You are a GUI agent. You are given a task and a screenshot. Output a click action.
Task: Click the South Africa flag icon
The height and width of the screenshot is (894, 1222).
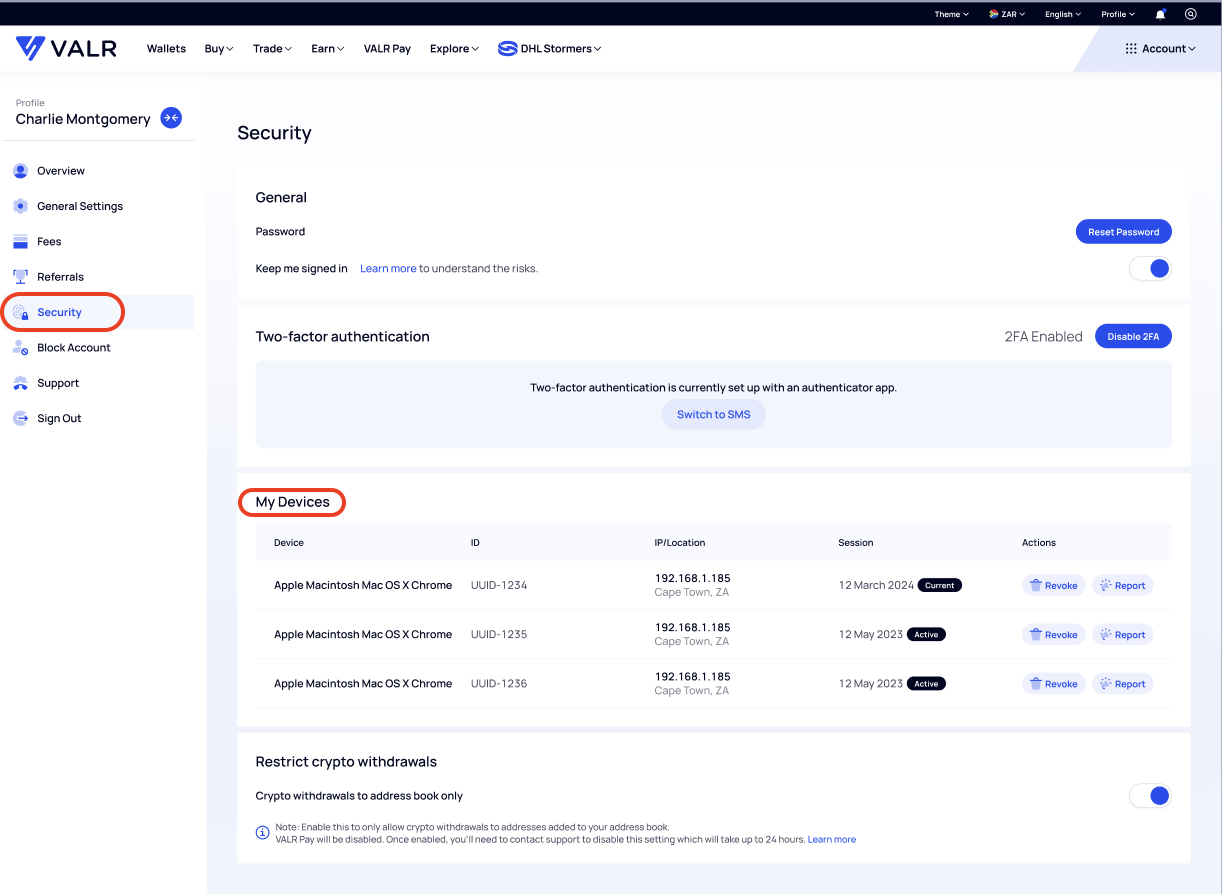coord(993,14)
